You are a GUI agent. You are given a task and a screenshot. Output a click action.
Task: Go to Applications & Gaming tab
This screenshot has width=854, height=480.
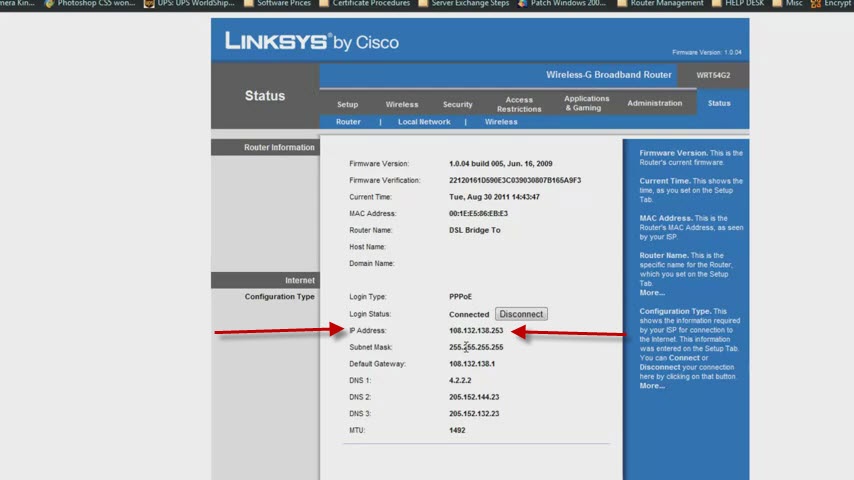click(x=587, y=103)
